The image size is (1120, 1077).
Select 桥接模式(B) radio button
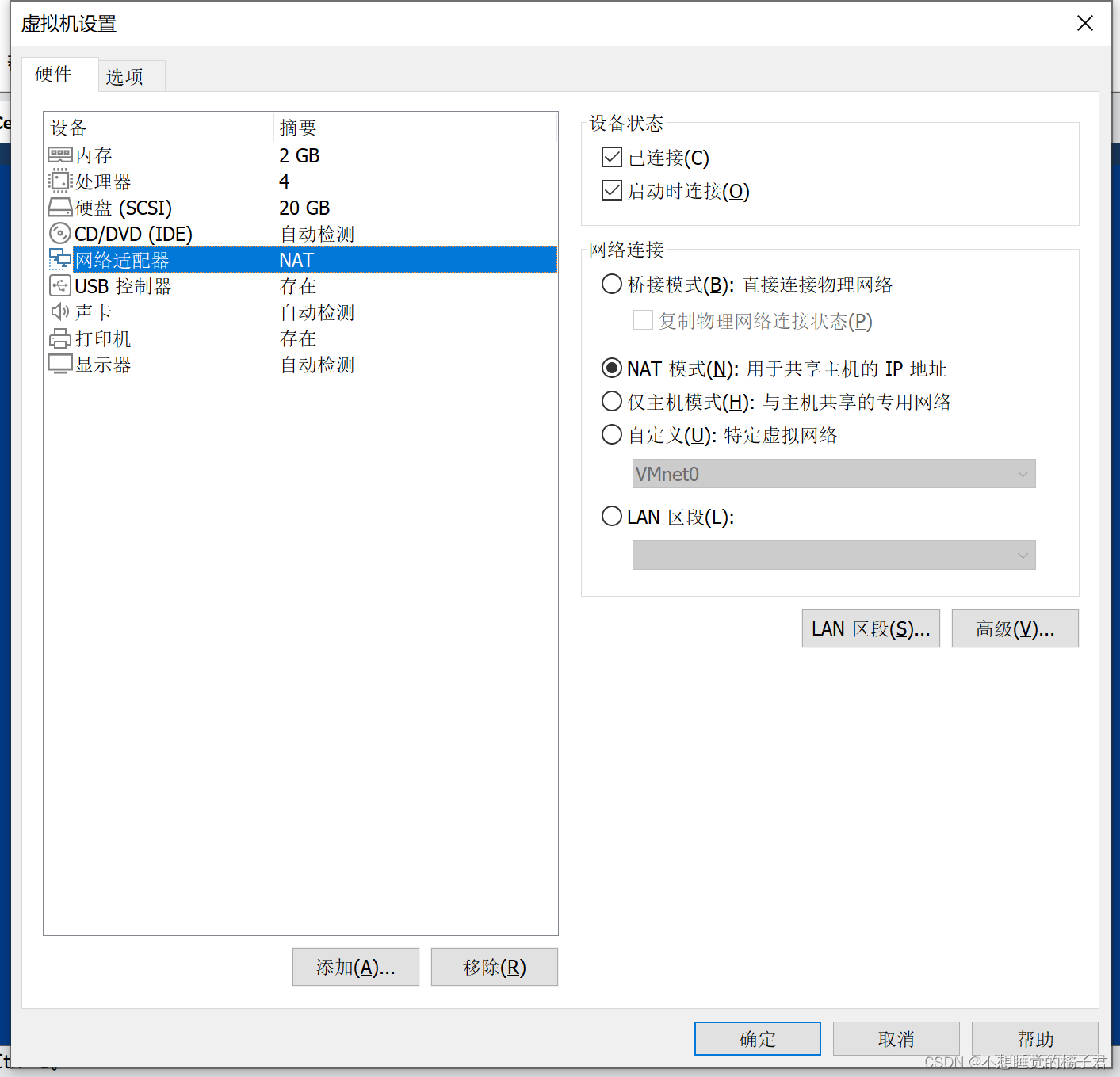612,285
